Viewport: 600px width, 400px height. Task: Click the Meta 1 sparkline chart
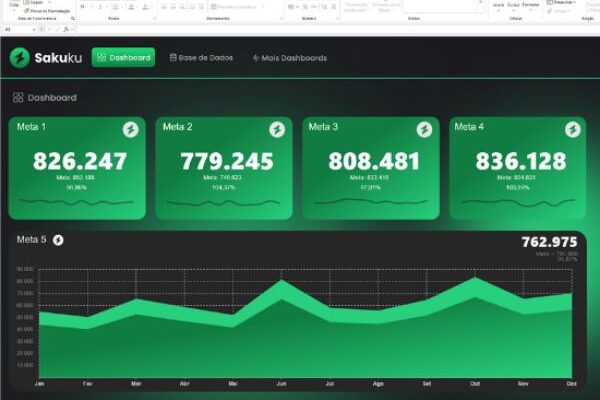click(x=77, y=202)
